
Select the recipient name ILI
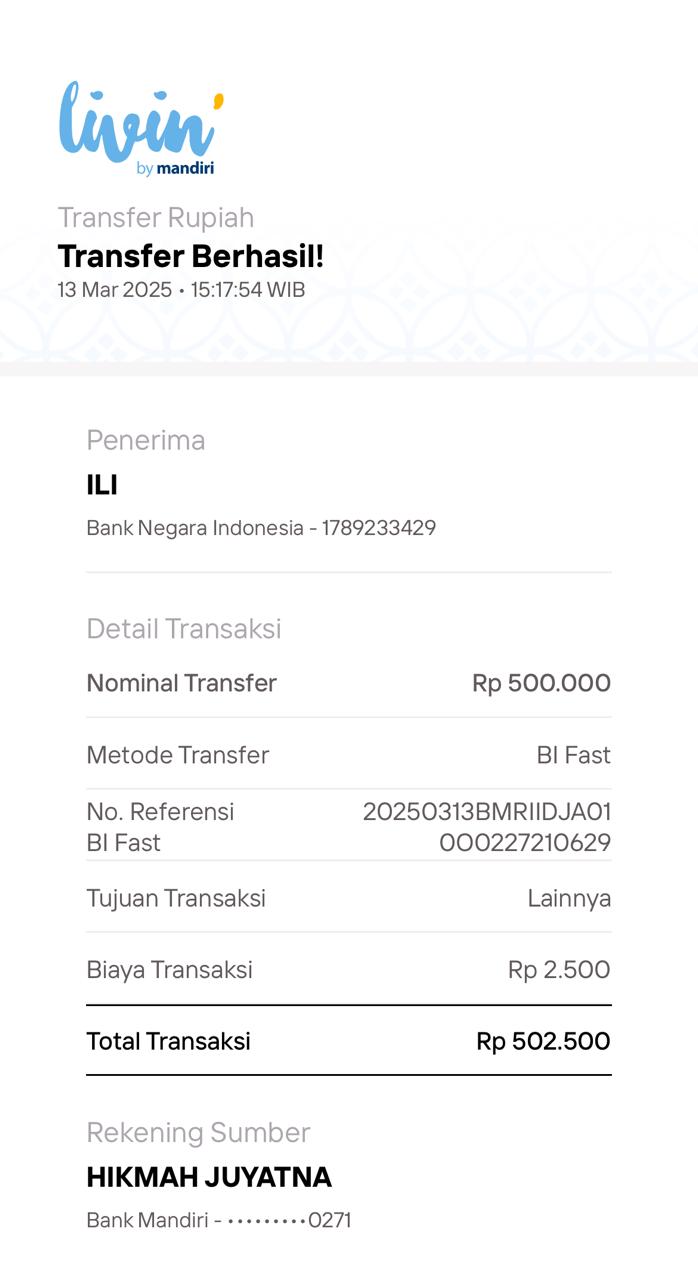(x=102, y=486)
